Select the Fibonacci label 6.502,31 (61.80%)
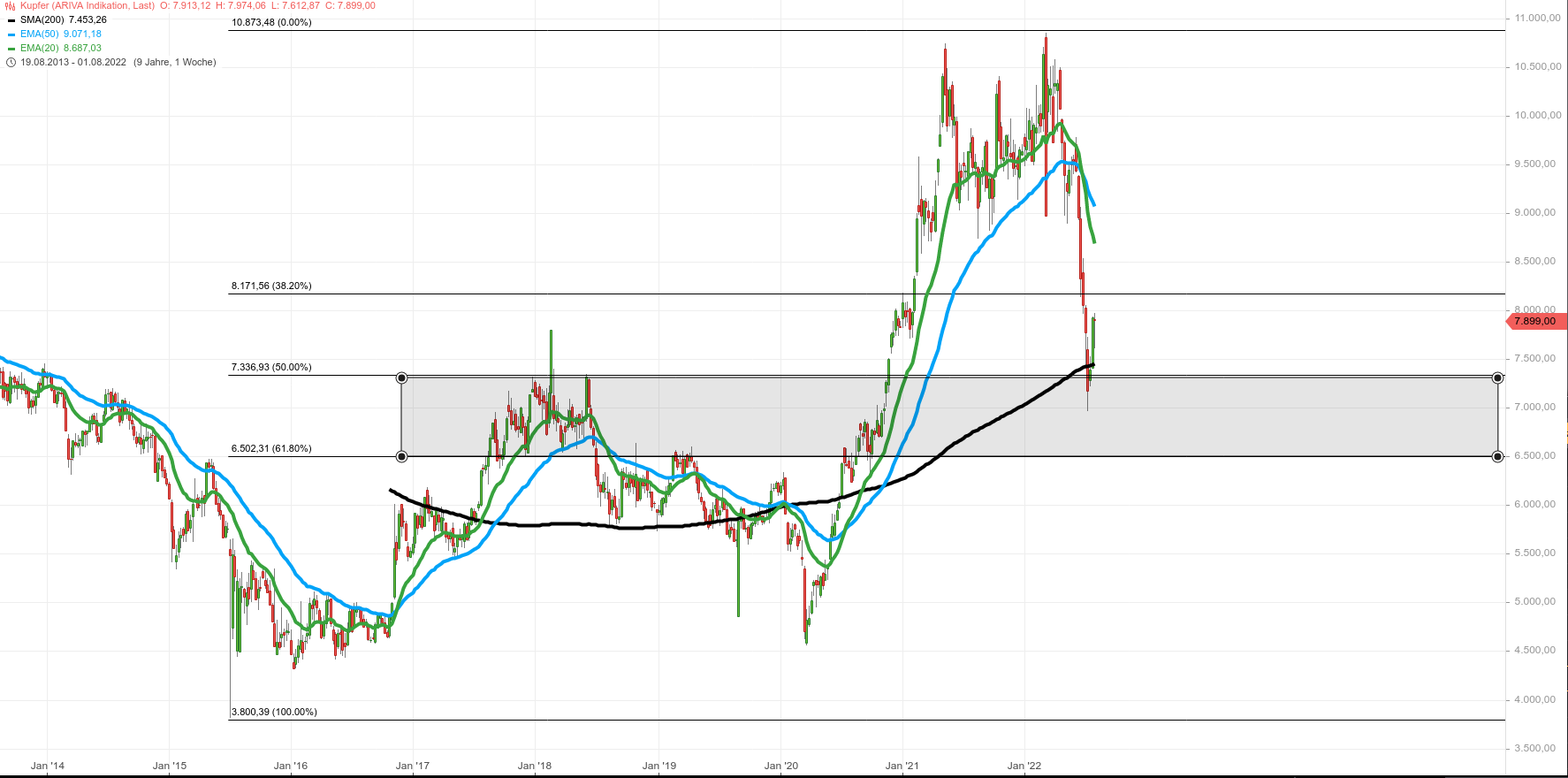 click(x=271, y=448)
